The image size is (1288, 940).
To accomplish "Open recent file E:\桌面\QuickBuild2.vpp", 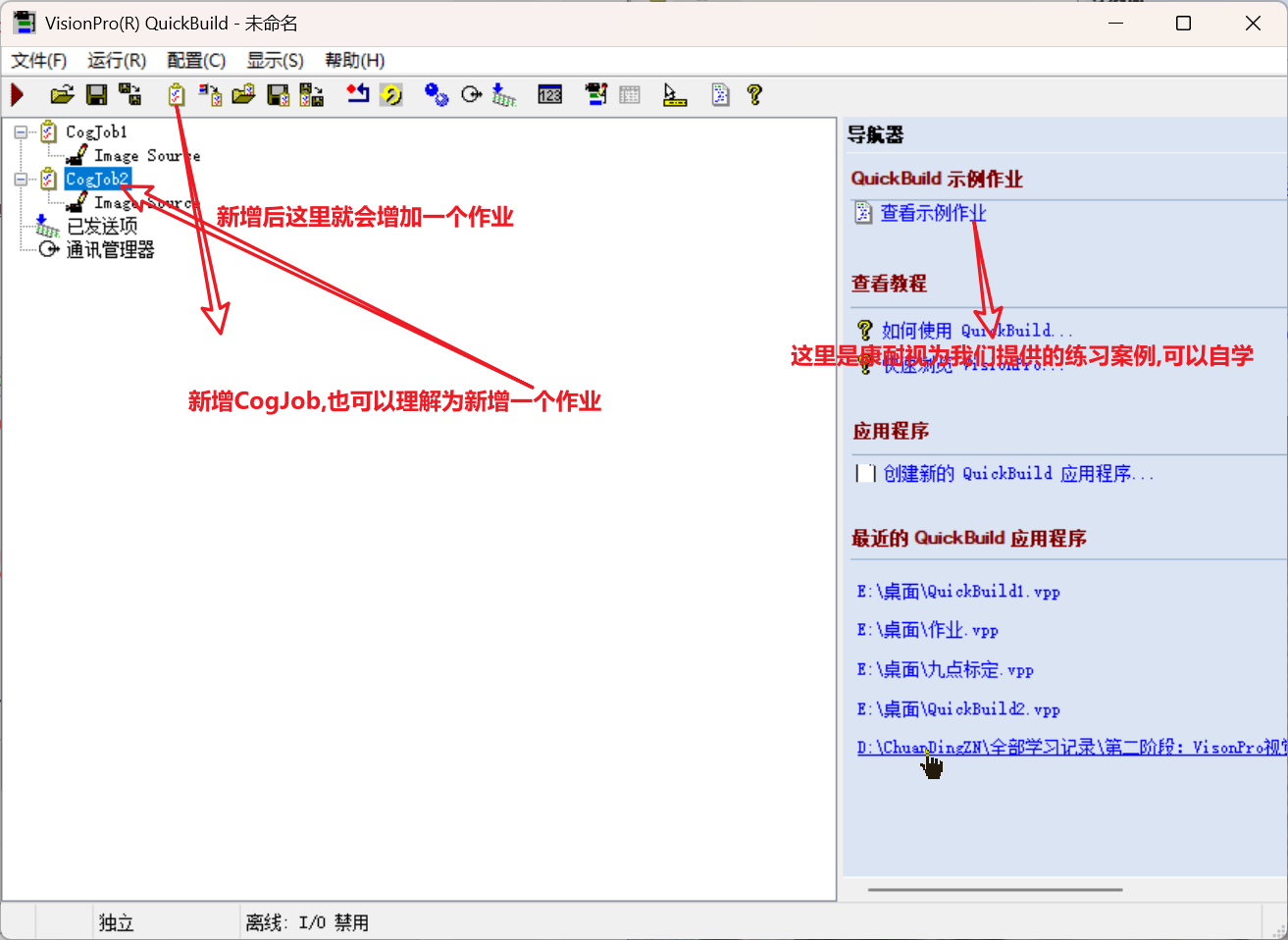I will click(x=958, y=709).
